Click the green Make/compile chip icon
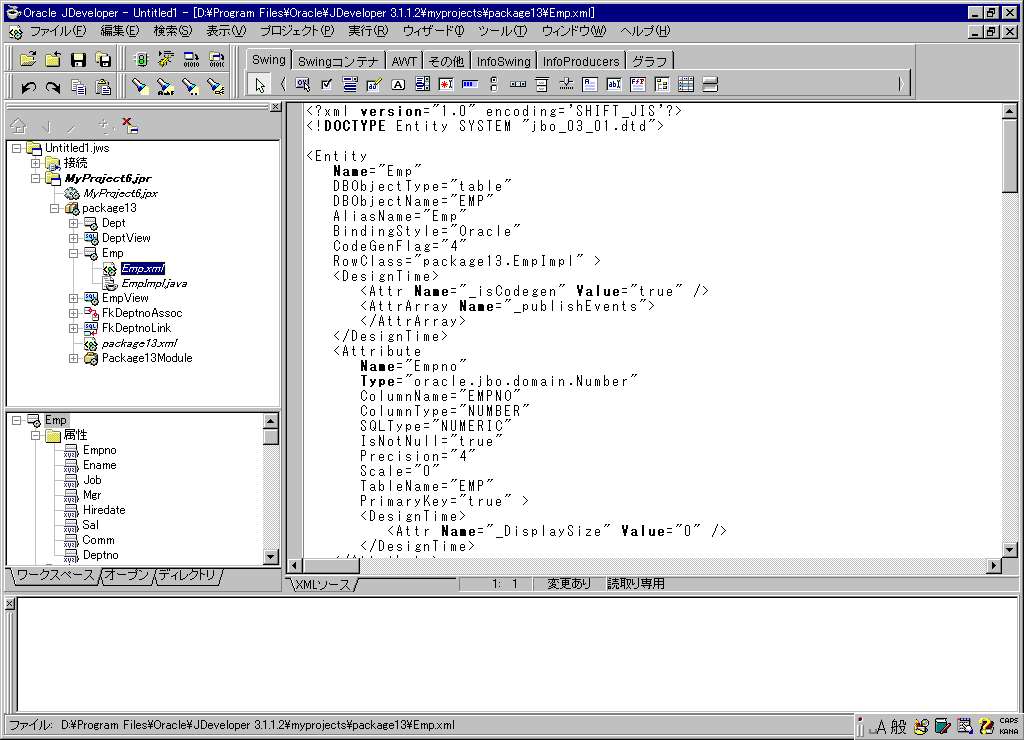 (140, 60)
